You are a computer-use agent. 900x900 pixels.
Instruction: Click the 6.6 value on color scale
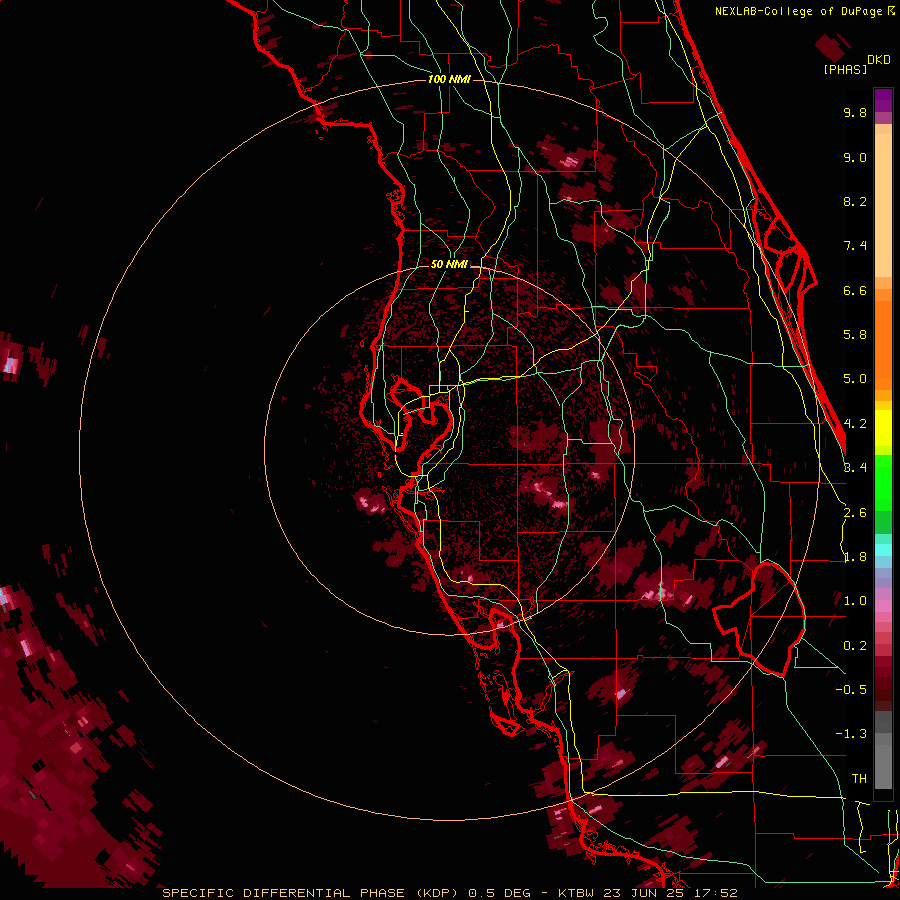(x=855, y=290)
